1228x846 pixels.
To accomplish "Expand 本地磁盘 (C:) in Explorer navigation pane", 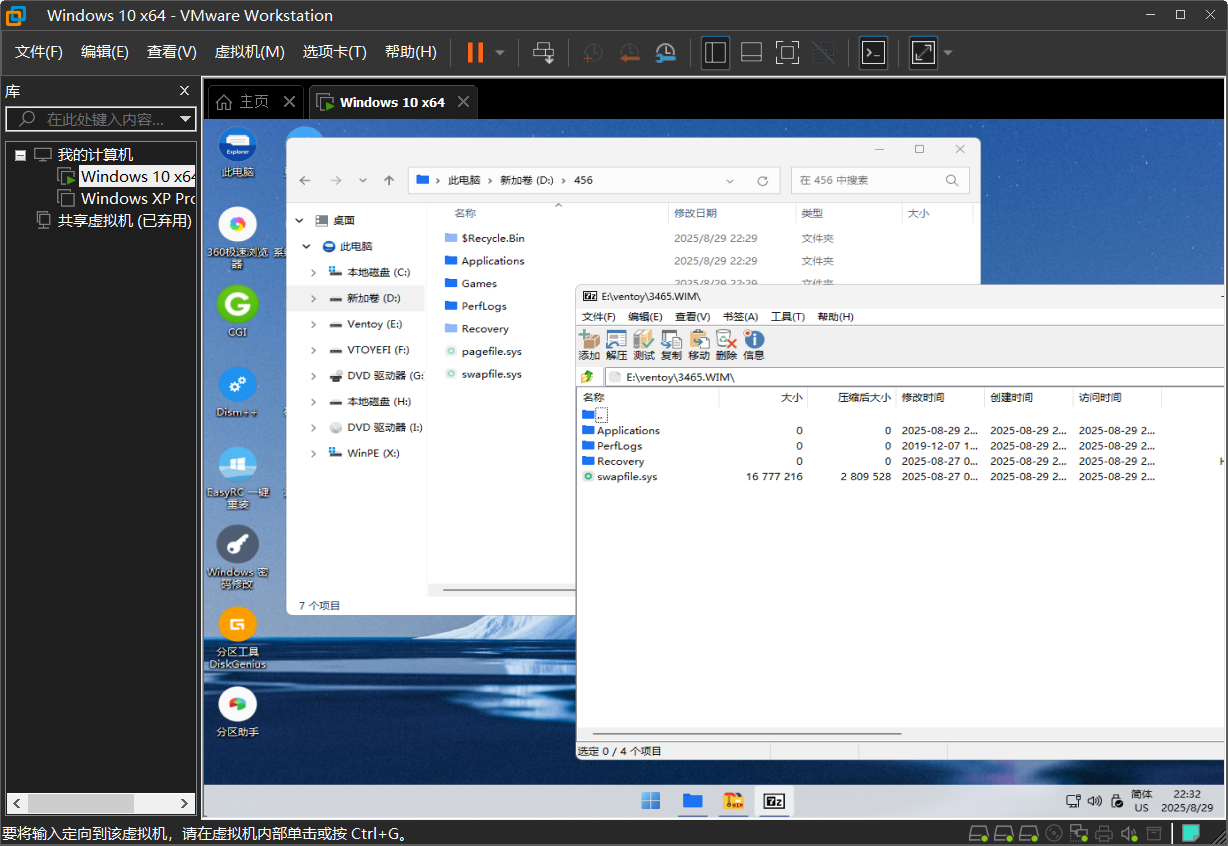I will 313,272.
